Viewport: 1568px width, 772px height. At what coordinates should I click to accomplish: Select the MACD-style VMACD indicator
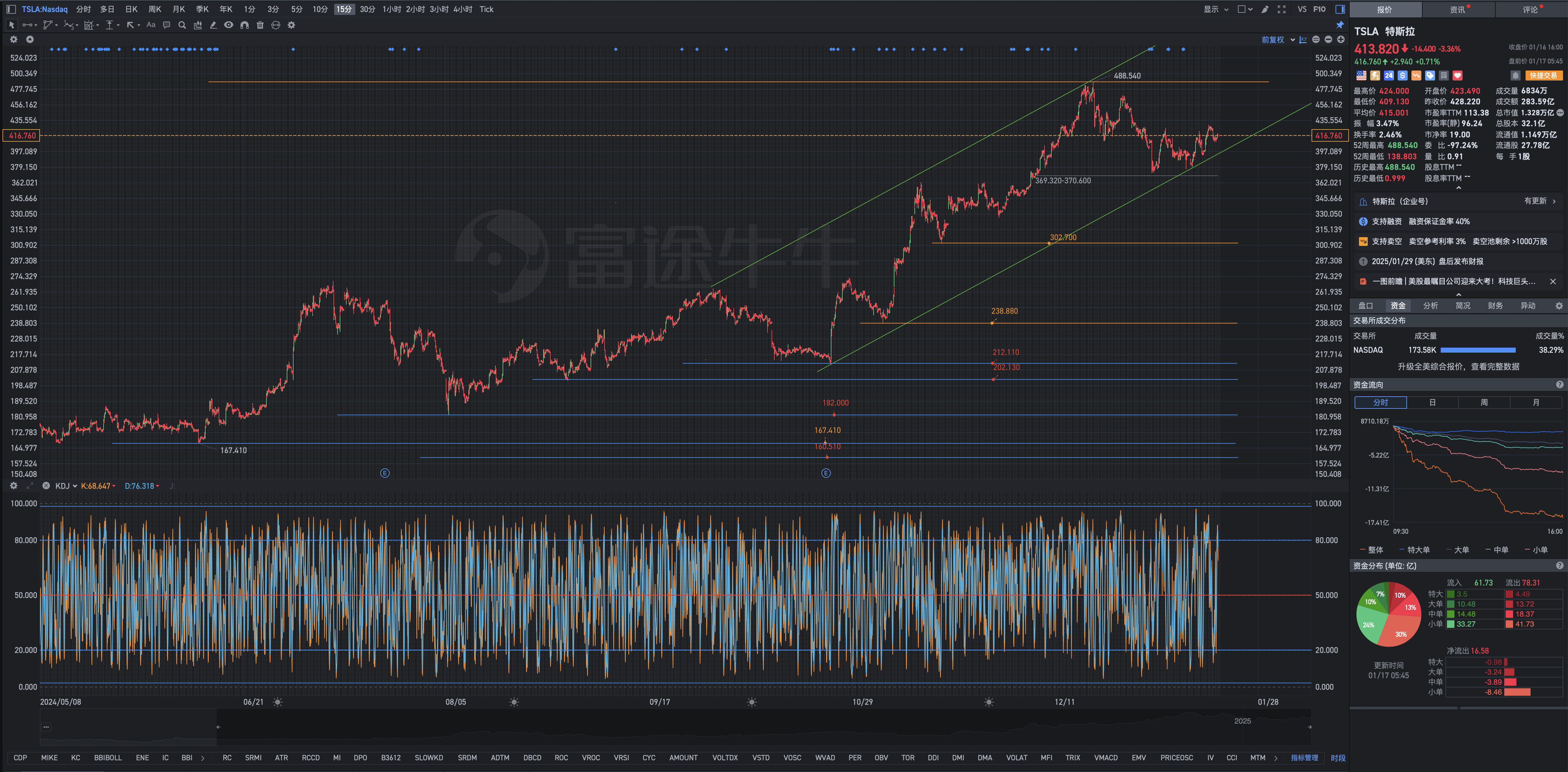click(1105, 757)
